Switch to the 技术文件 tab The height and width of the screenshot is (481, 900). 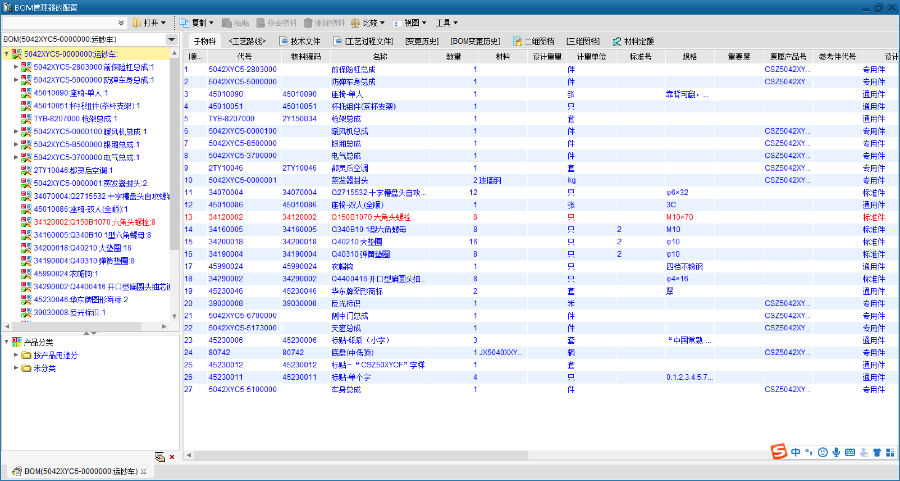(x=299, y=41)
